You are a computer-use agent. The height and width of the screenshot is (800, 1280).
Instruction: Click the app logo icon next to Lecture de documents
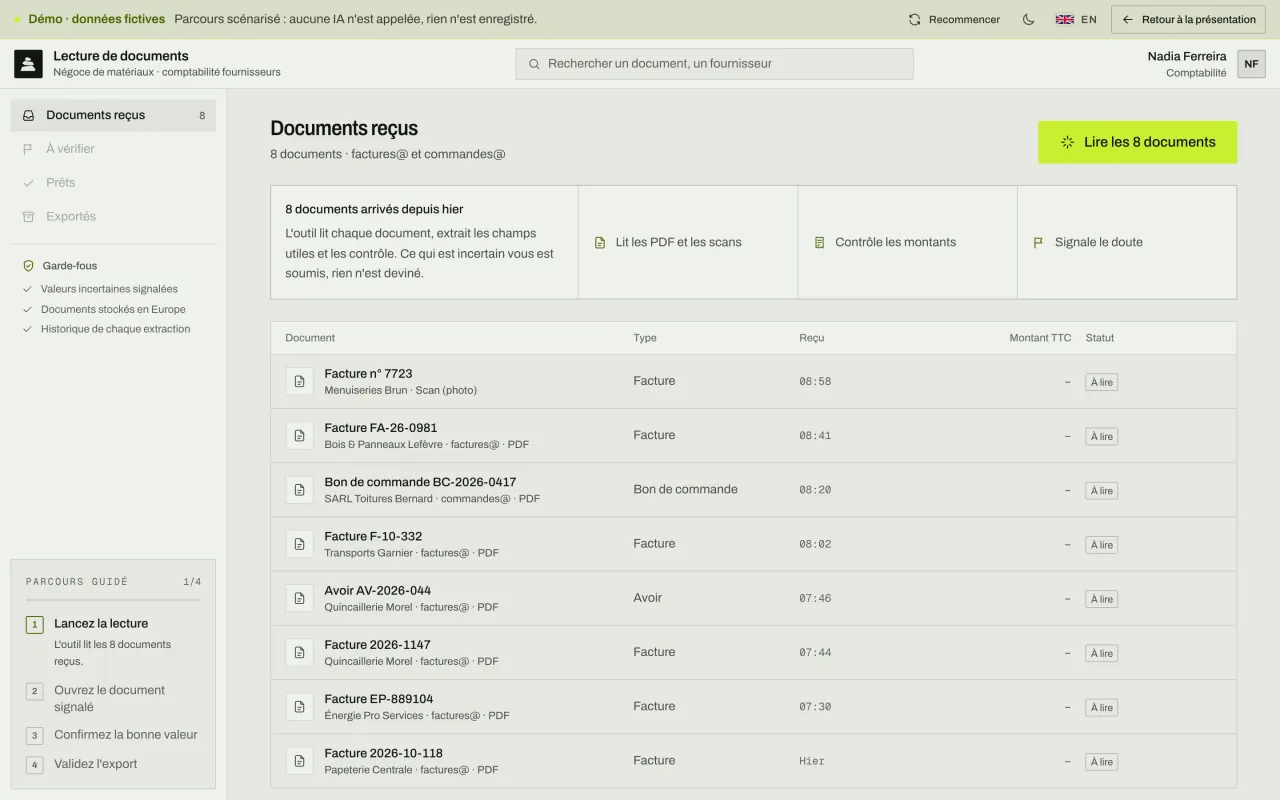(x=28, y=64)
